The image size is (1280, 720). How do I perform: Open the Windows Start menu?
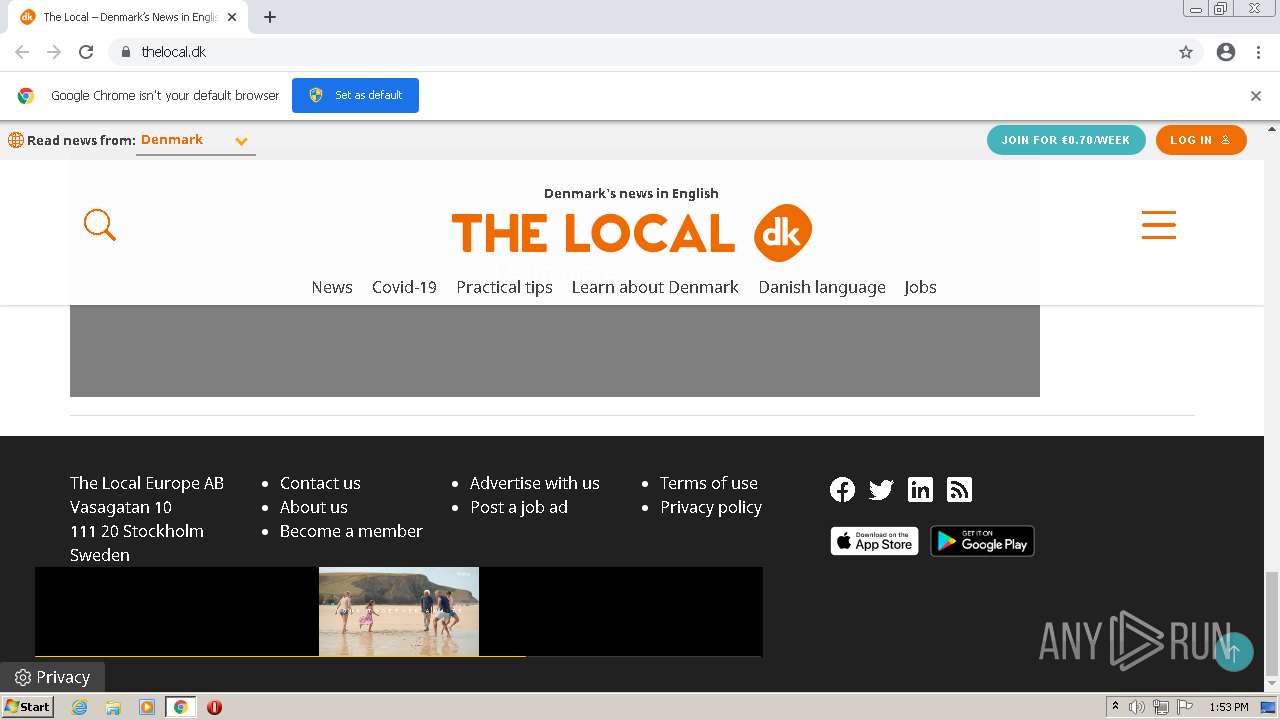pyautogui.click(x=27, y=707)
